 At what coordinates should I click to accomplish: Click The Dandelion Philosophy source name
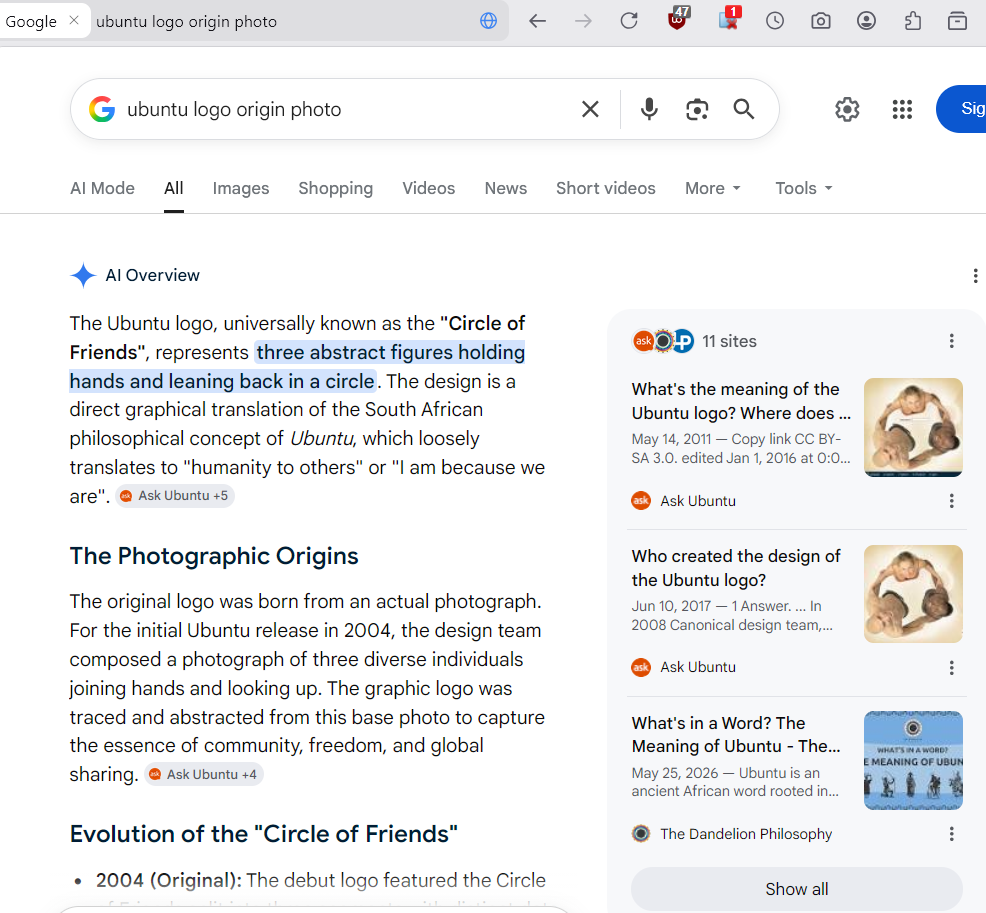(x=746, y=834)
